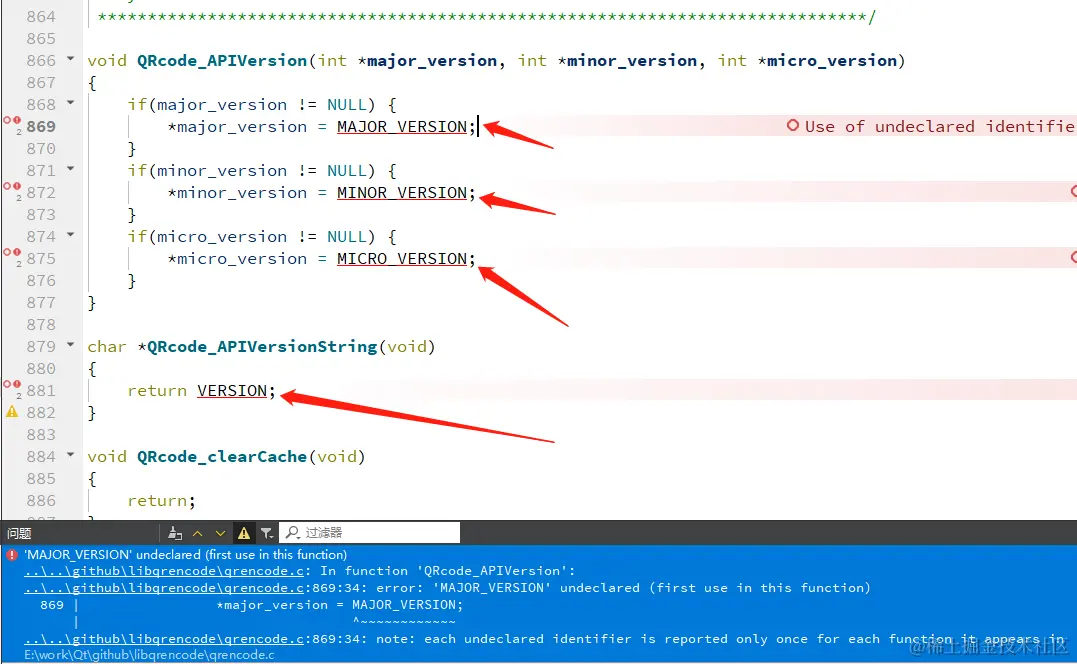Collapse the QRcode_clearCache function fold marker

pos(68,456)
